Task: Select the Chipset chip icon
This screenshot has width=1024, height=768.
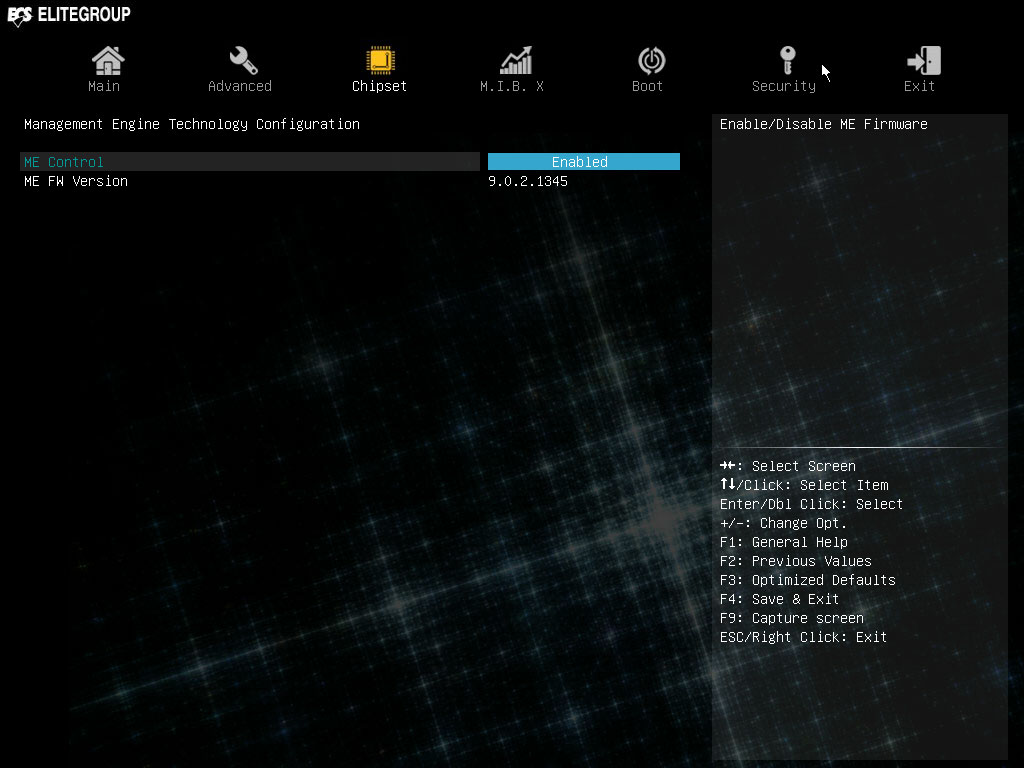Action: click(380, 61)
